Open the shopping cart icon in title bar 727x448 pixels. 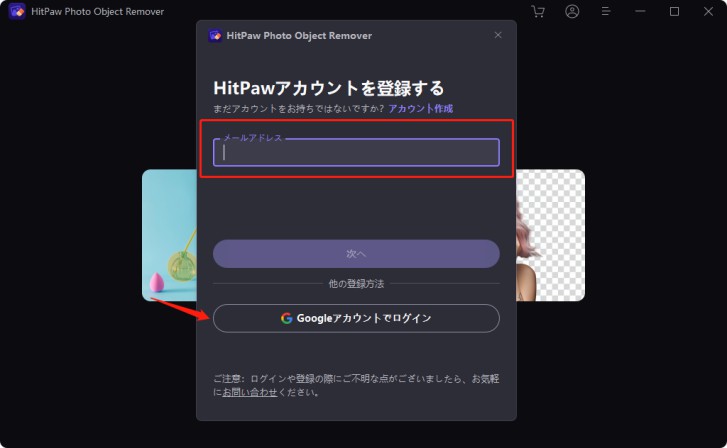538,11
